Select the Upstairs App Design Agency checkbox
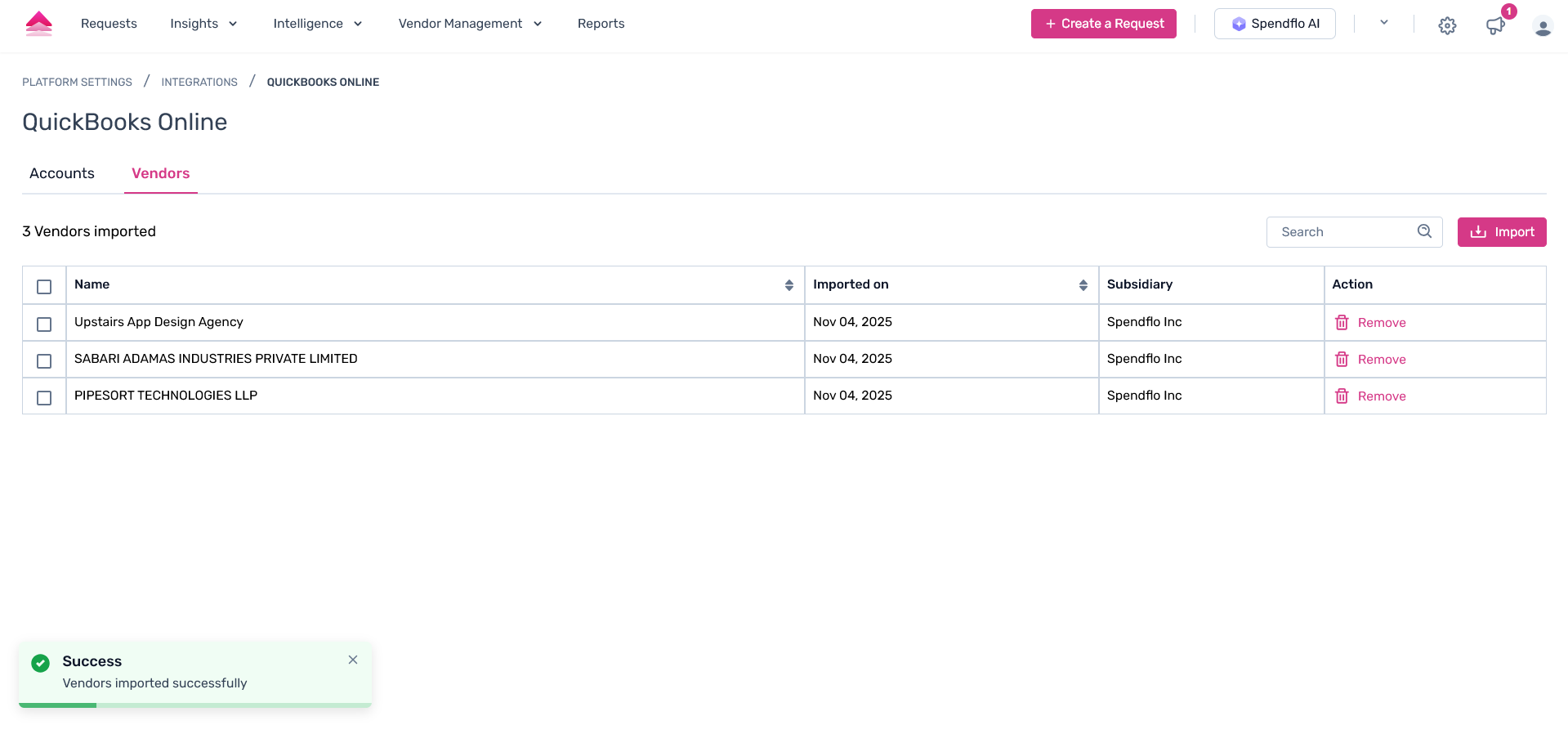Image resolution: width=1568 pixels, height=734 pixels. [44, 324]
